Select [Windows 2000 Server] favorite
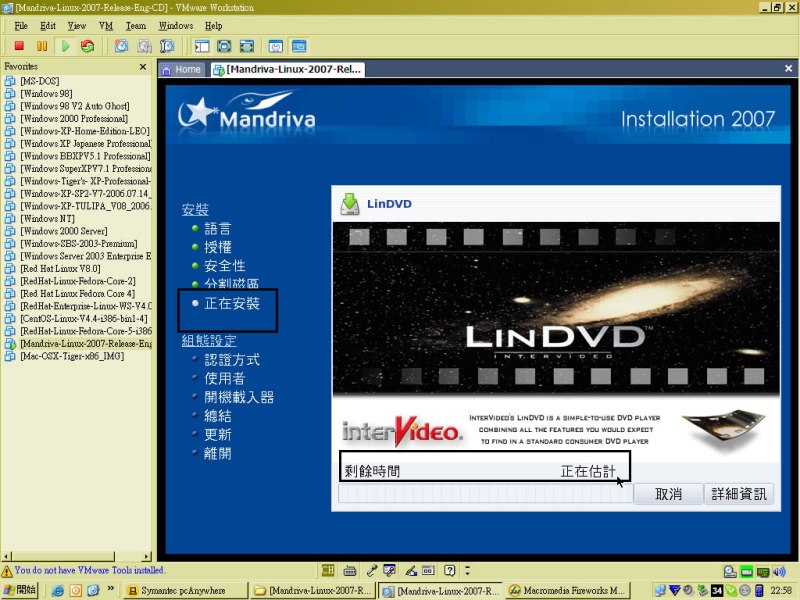The width and height of the screenshot is (800, 600). [x=64, y=231]
